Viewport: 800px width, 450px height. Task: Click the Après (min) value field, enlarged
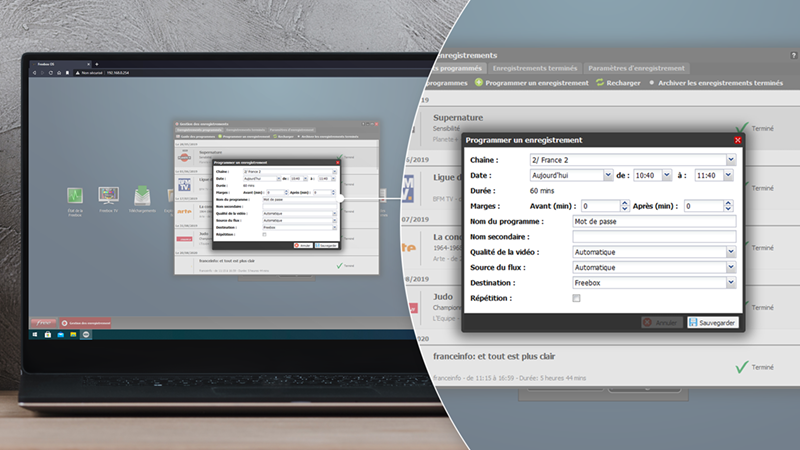point(704,206)
